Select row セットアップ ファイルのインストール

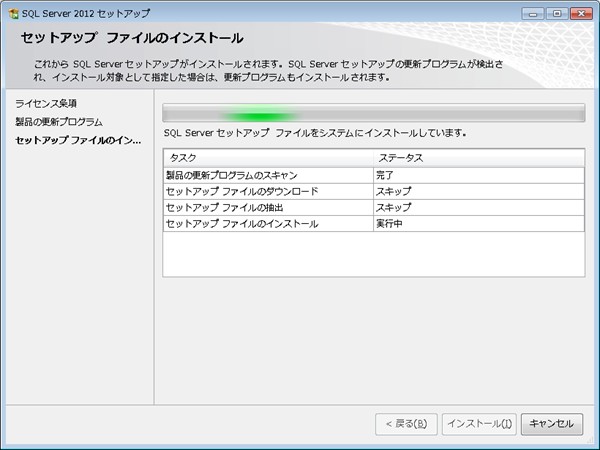(374, 223)
